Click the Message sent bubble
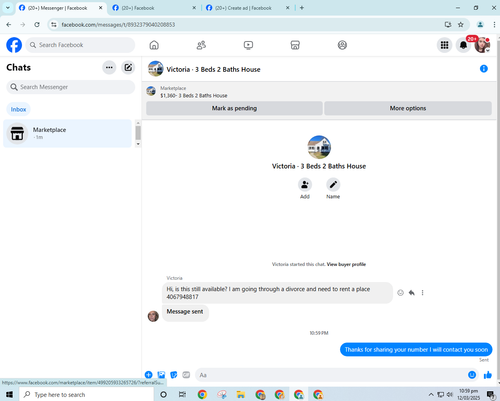This screenshot has height=401, width=500. coord(185,312)
